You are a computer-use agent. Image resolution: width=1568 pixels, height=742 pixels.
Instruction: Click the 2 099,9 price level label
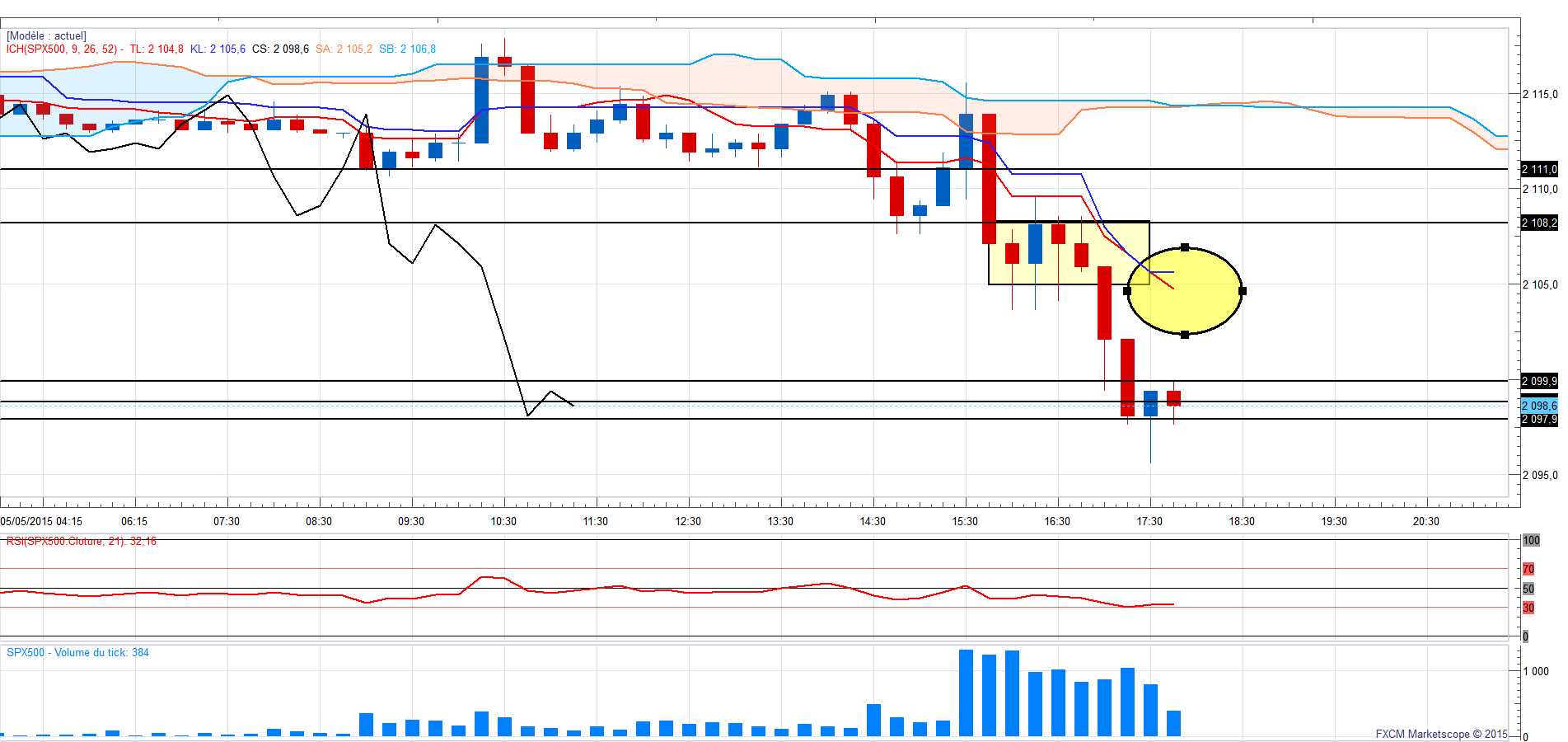point(1539,381)
